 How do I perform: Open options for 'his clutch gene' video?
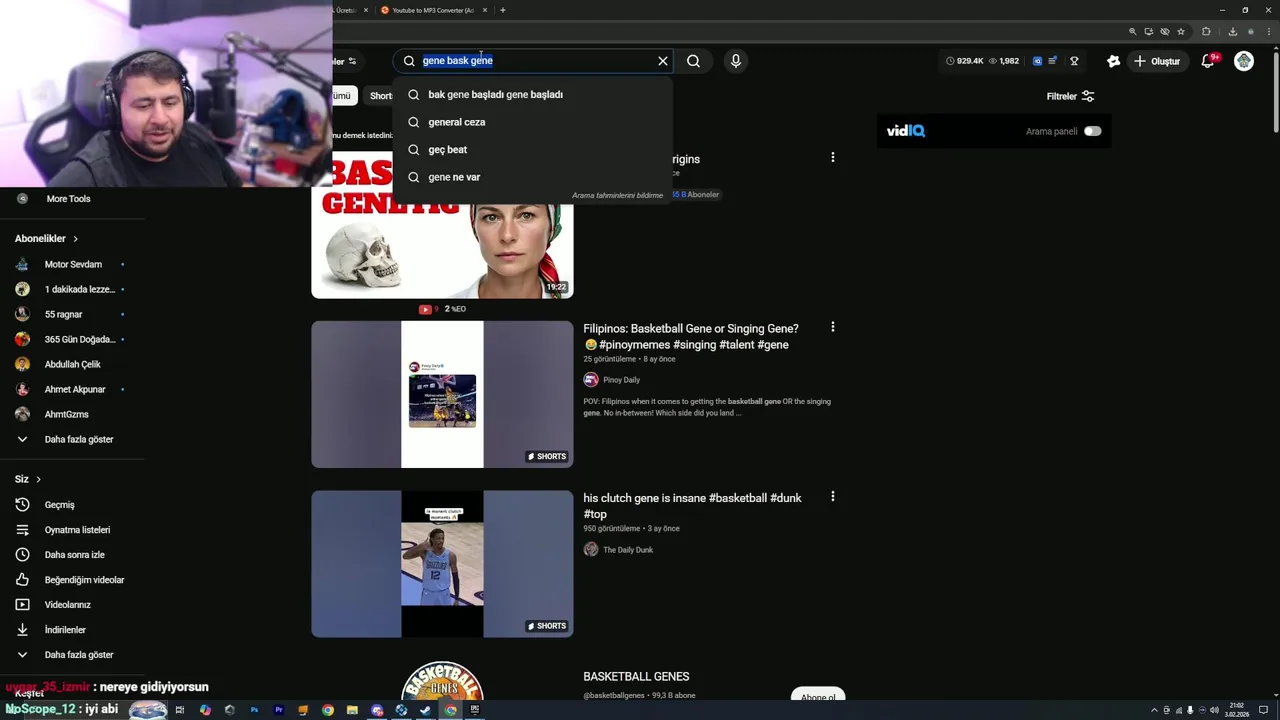(x=832, y=496)
